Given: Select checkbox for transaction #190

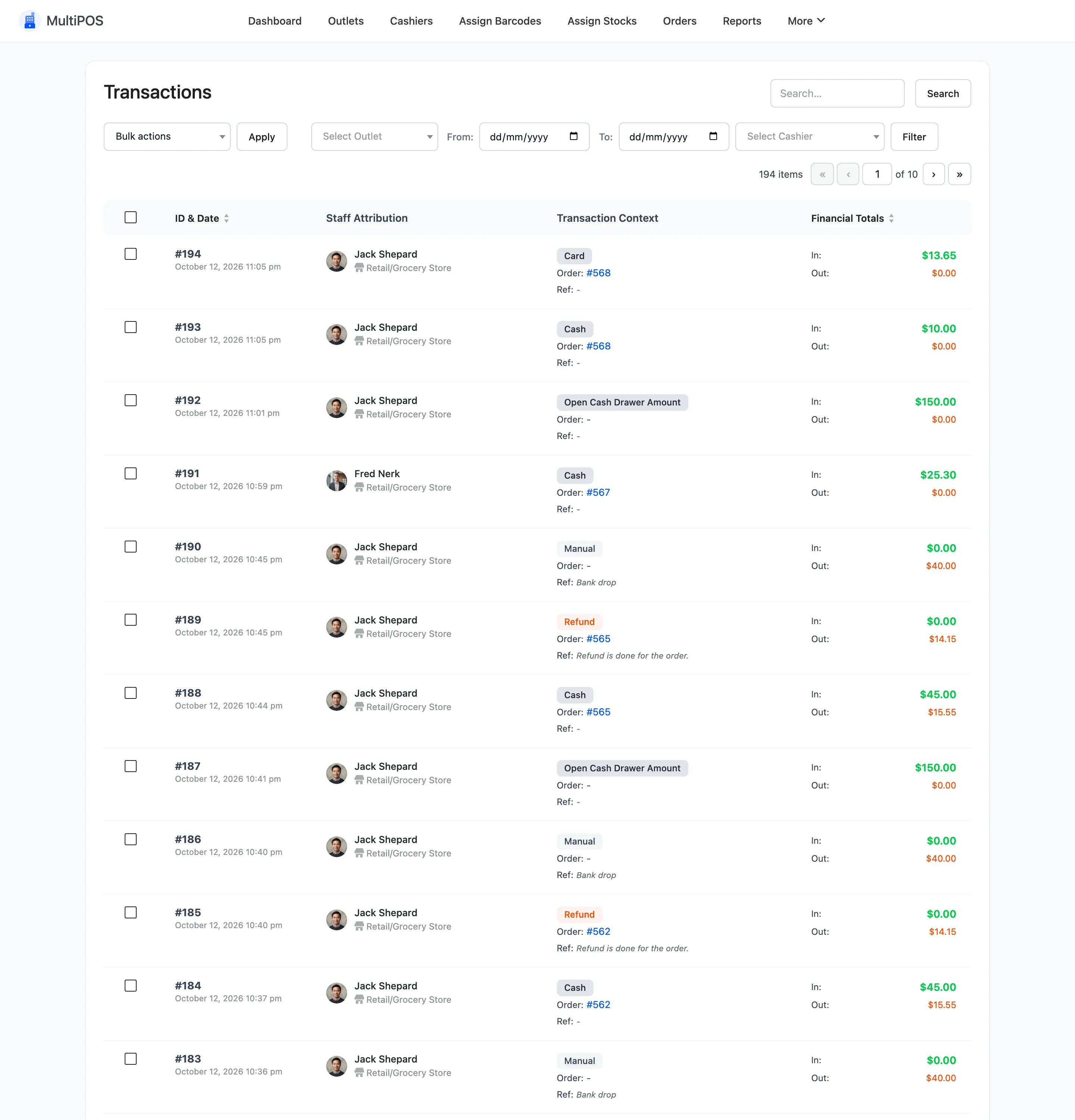Looking at the screenshot, I should pos(131,547).
